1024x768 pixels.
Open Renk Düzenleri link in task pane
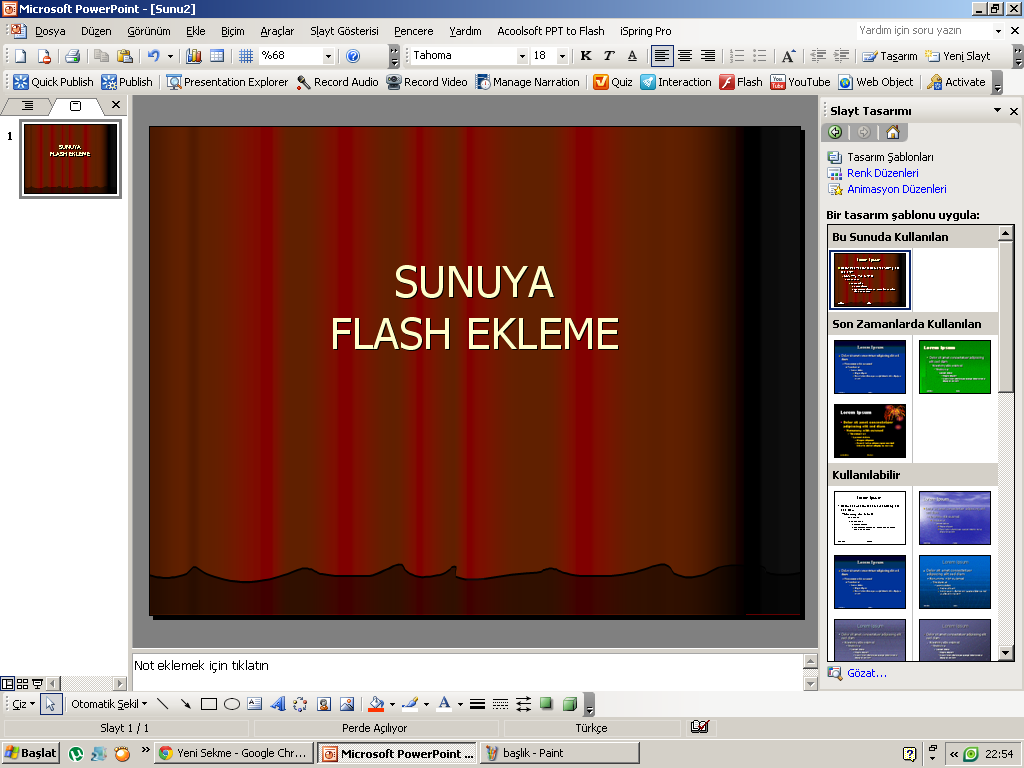click(x=882, y=173)
